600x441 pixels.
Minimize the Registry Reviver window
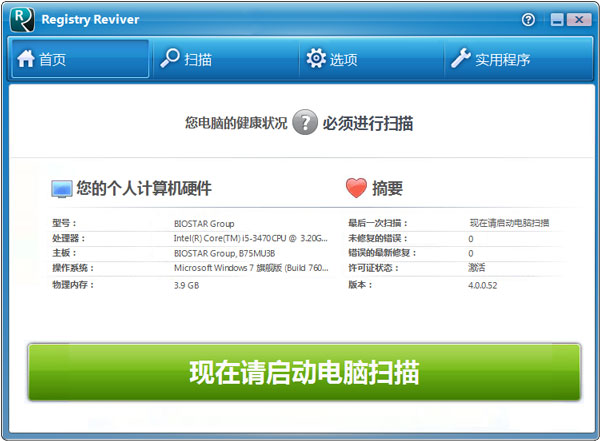click(x=555, y=20)
